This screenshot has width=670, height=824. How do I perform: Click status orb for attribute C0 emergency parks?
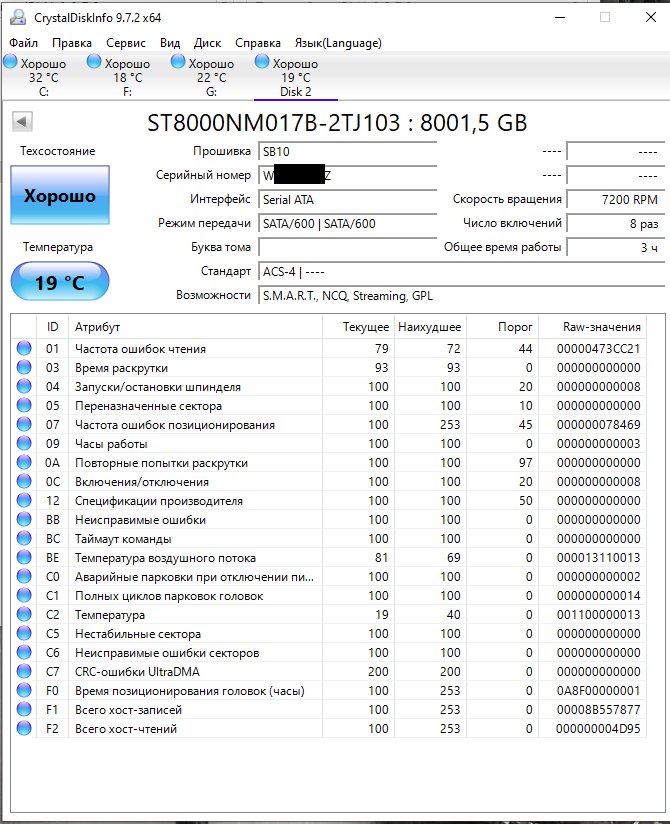pos(24,576)
